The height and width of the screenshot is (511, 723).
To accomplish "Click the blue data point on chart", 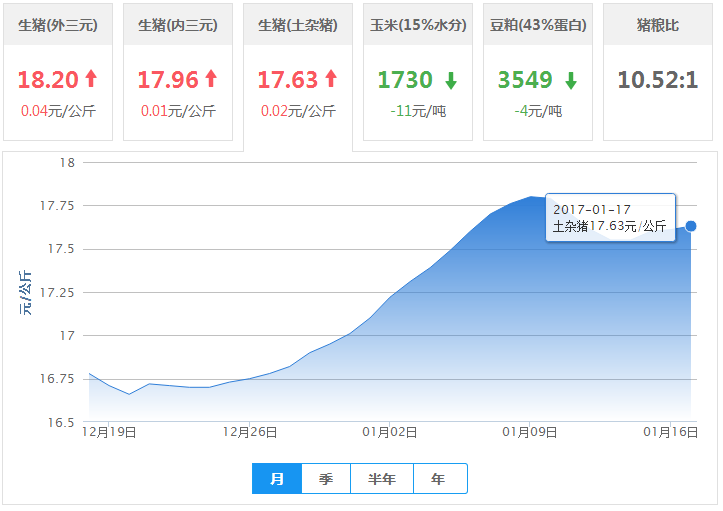I will coord(691,226).
